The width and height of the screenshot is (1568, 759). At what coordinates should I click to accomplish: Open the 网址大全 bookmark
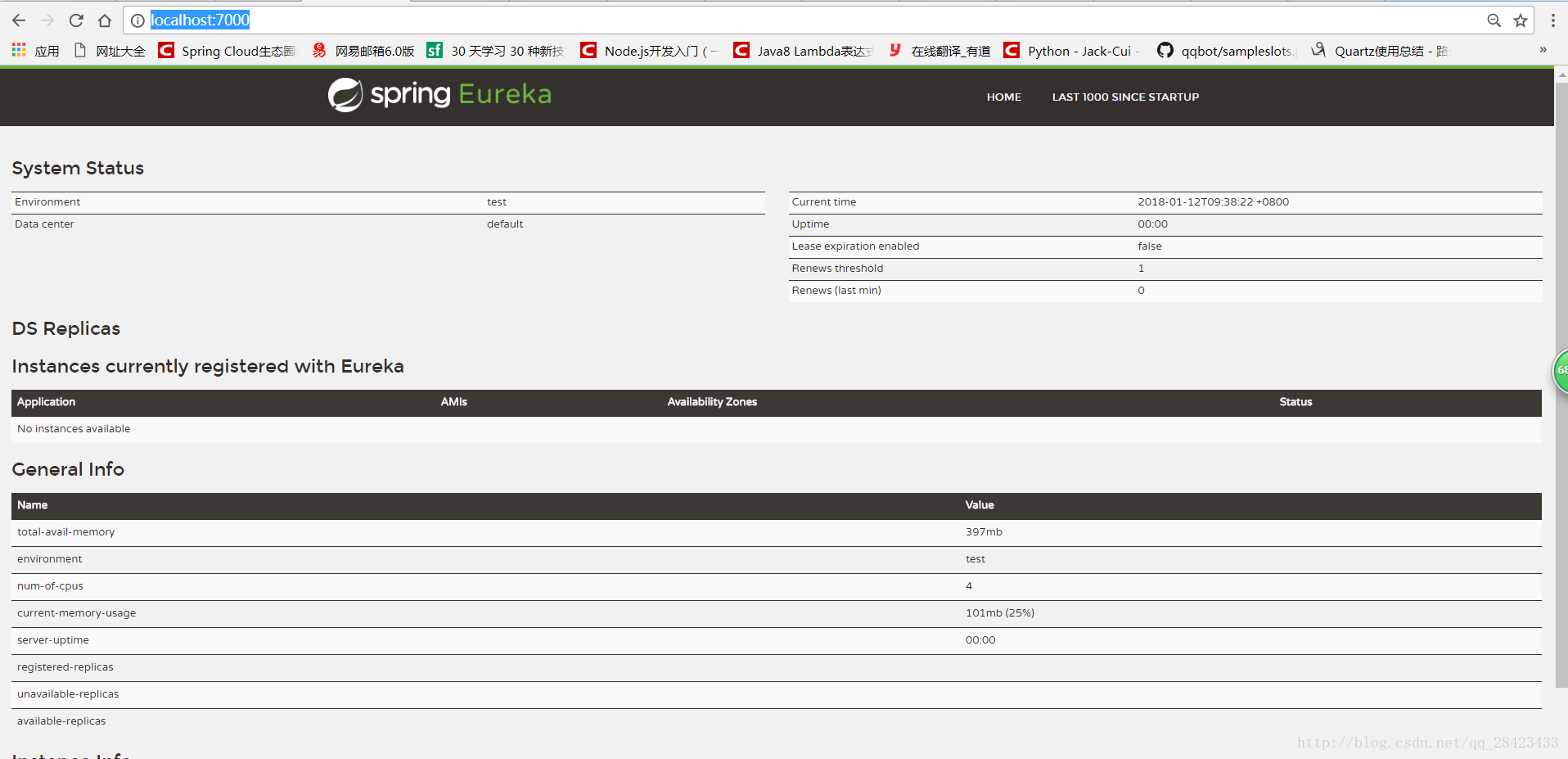[109, 51]
